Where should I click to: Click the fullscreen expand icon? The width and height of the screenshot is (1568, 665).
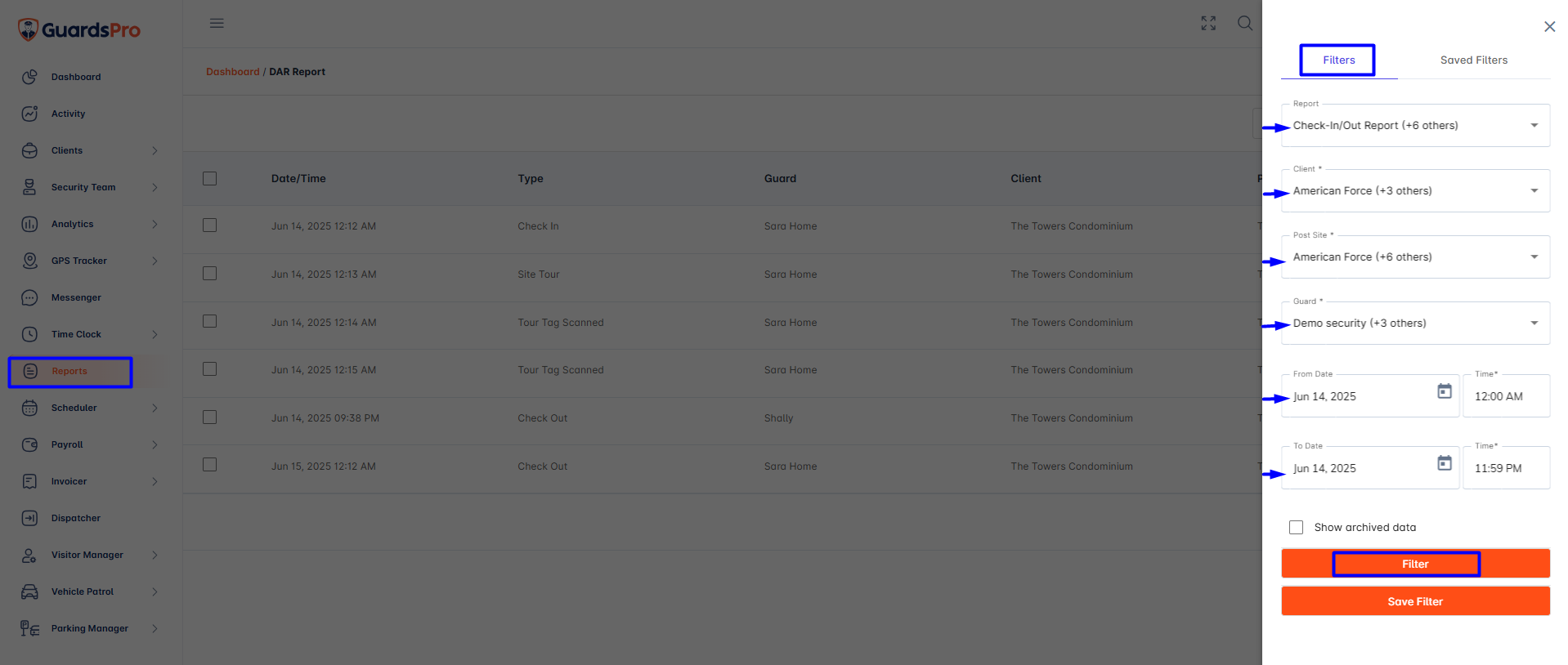(1208, 23)
